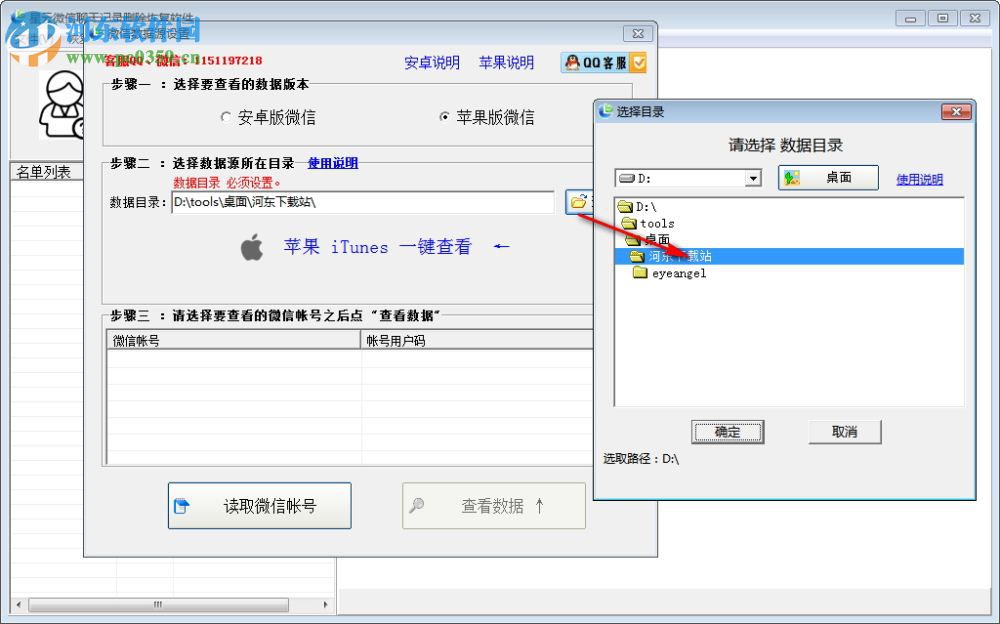
Task: Open 使用说明 link in 选择目录 dialog
Action: (x=919, y=179)
